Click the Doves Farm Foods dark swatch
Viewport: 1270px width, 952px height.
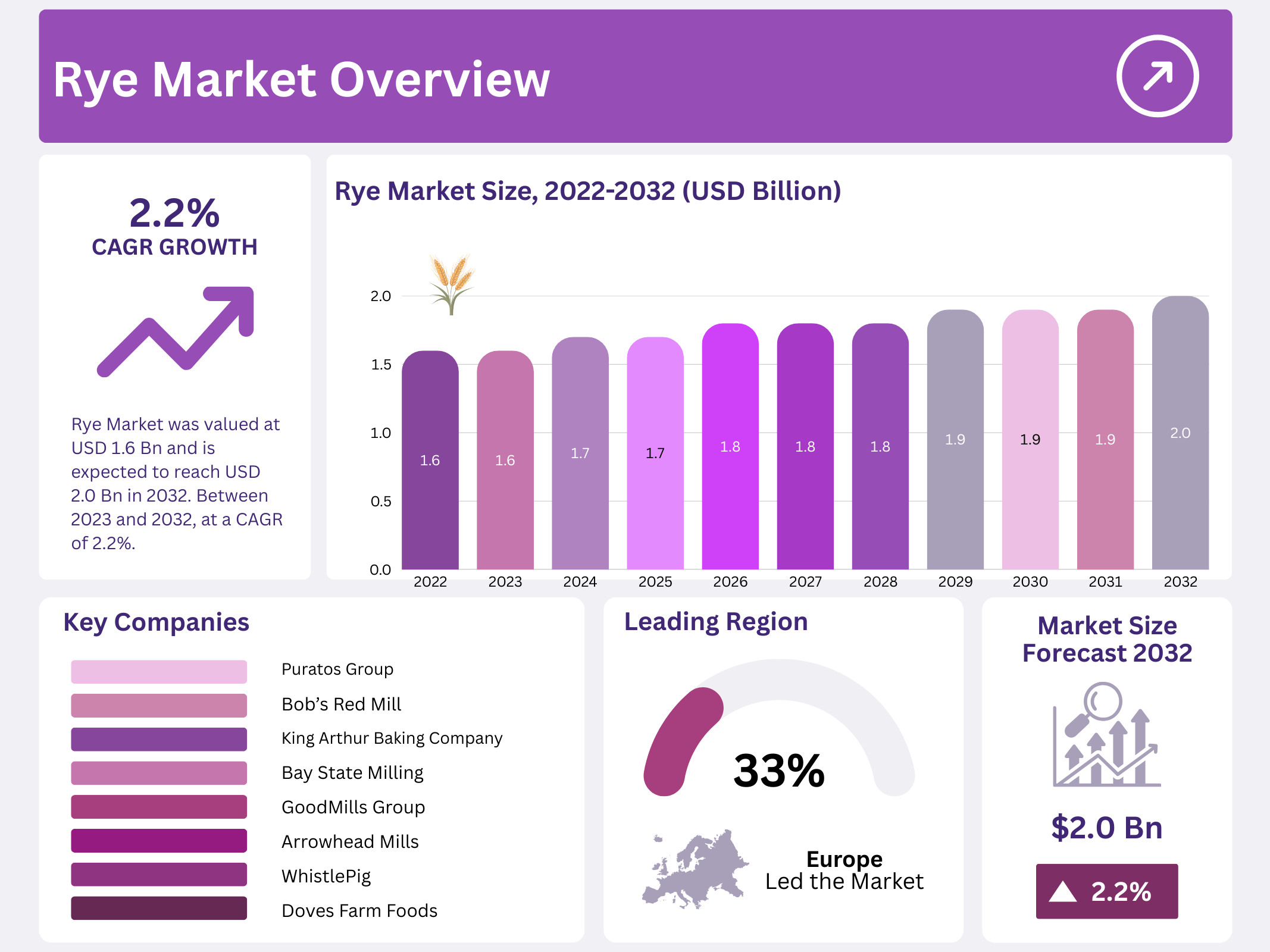coord(159,908)
